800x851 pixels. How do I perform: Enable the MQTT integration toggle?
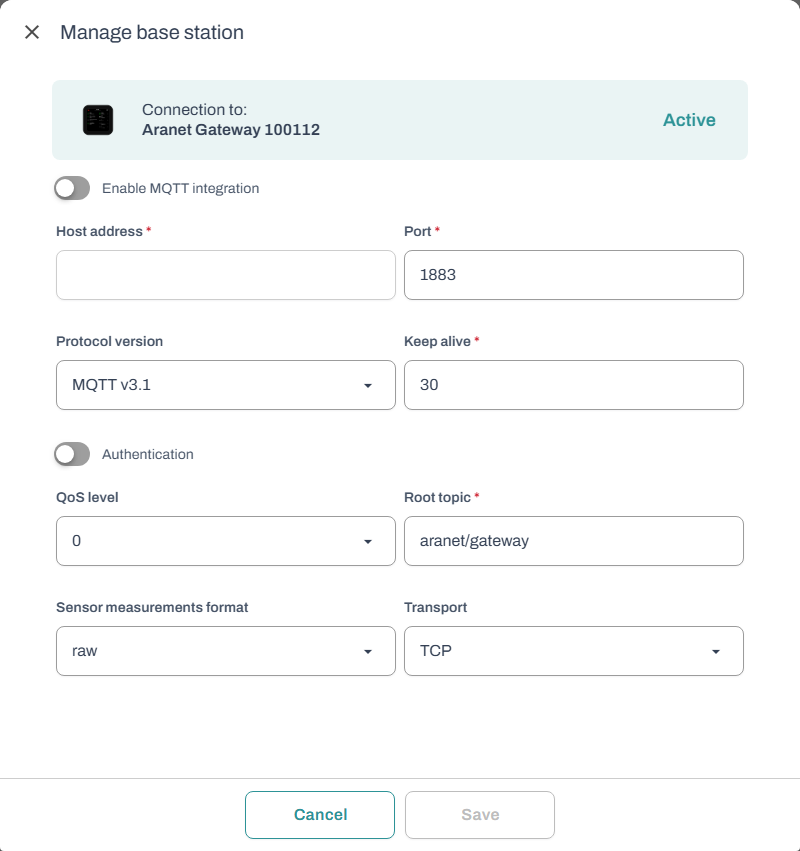click(x=72, y=188)
